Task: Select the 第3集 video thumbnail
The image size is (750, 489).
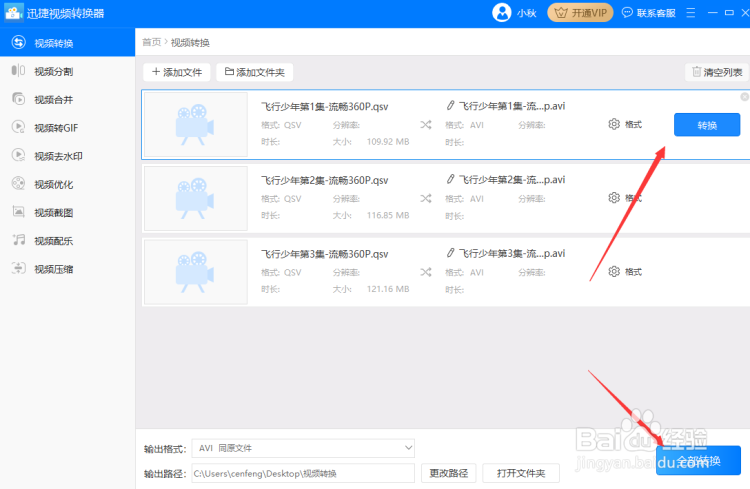Action: (196, 272)
